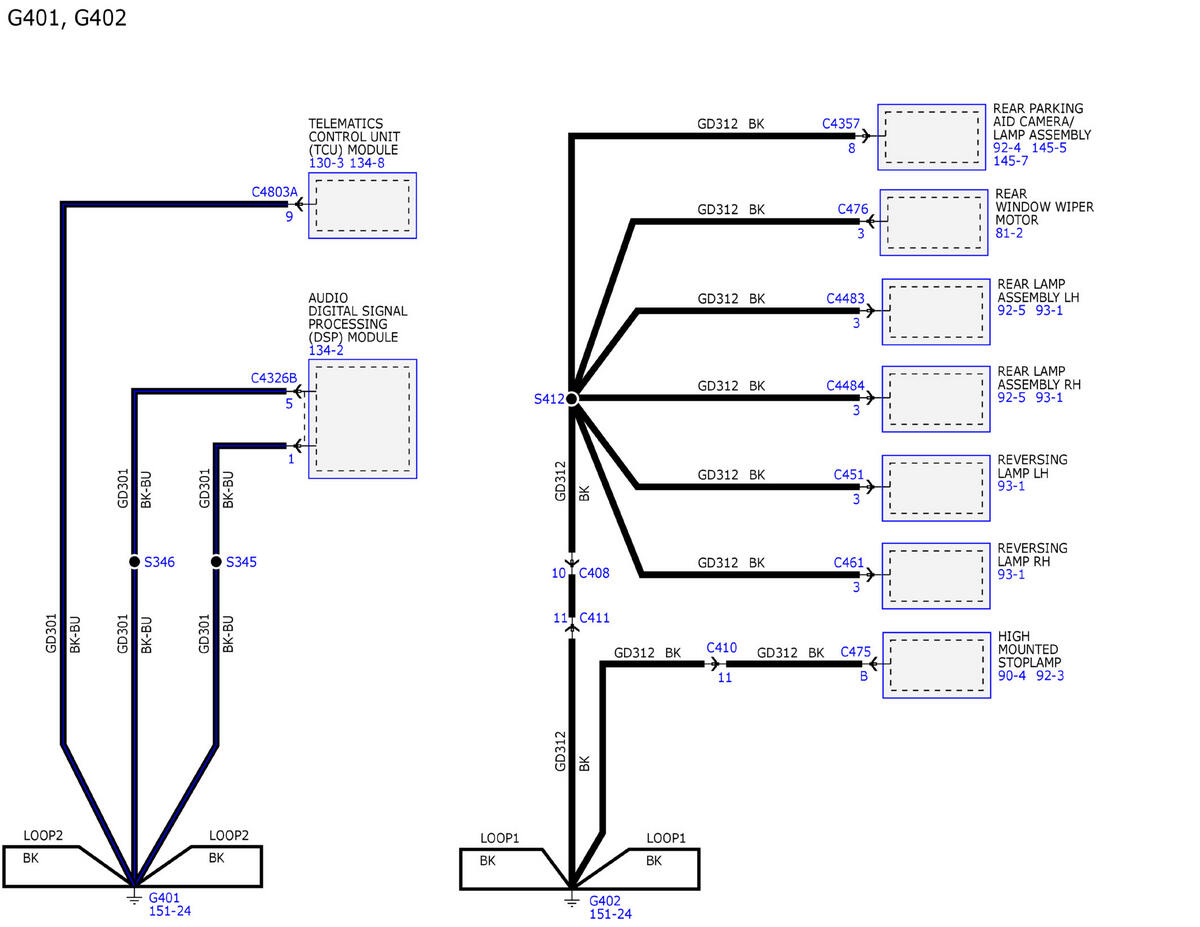Open the C4326B connector link
This screenshot has height=927, width=1200.
pos(274,379)
